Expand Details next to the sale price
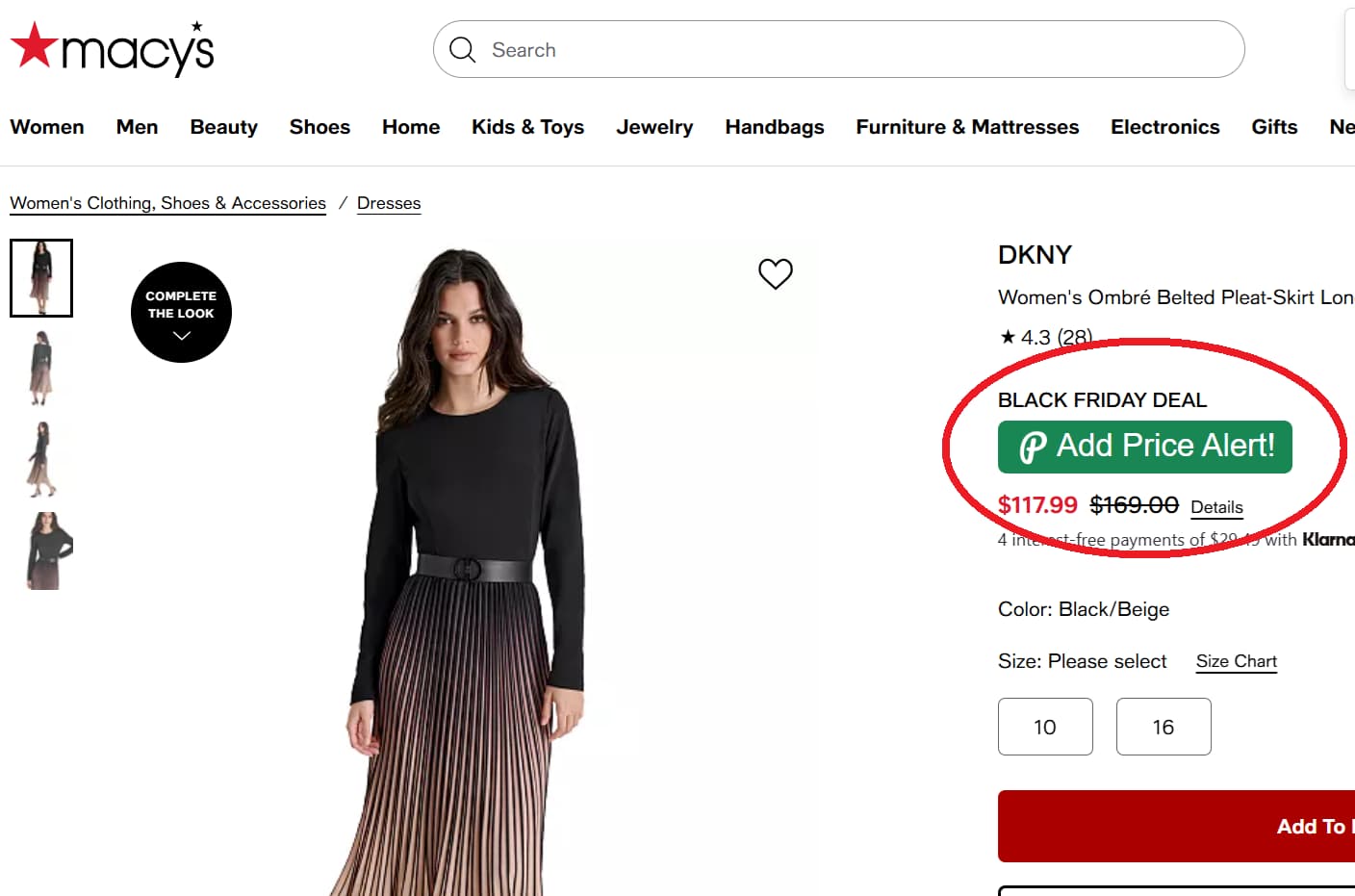Viewport: 1355px width, 896px height. [x=1216, y=506]
